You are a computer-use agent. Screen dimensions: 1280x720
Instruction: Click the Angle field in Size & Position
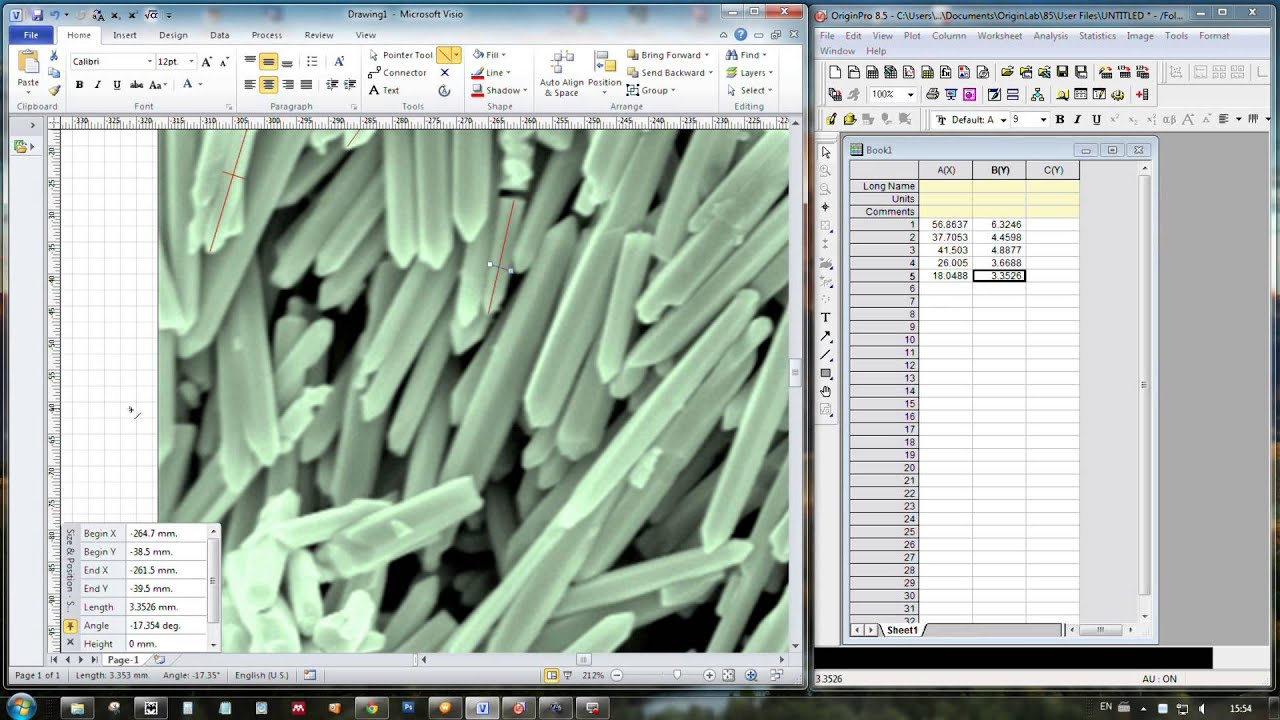pos(167,626)
